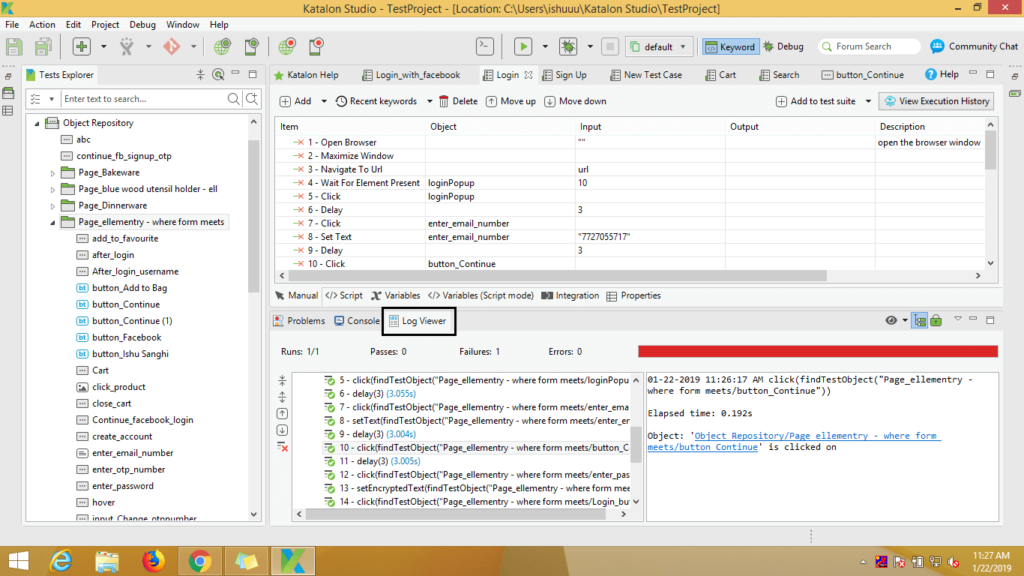Image resolution: width=1024 pixels, height=576 pixels.
Task: Open the Spy Web globe icon
Action: point(222,46)
